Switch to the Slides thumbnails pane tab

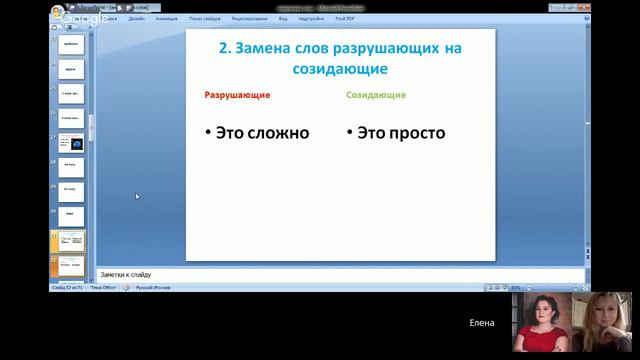[54, 27]
